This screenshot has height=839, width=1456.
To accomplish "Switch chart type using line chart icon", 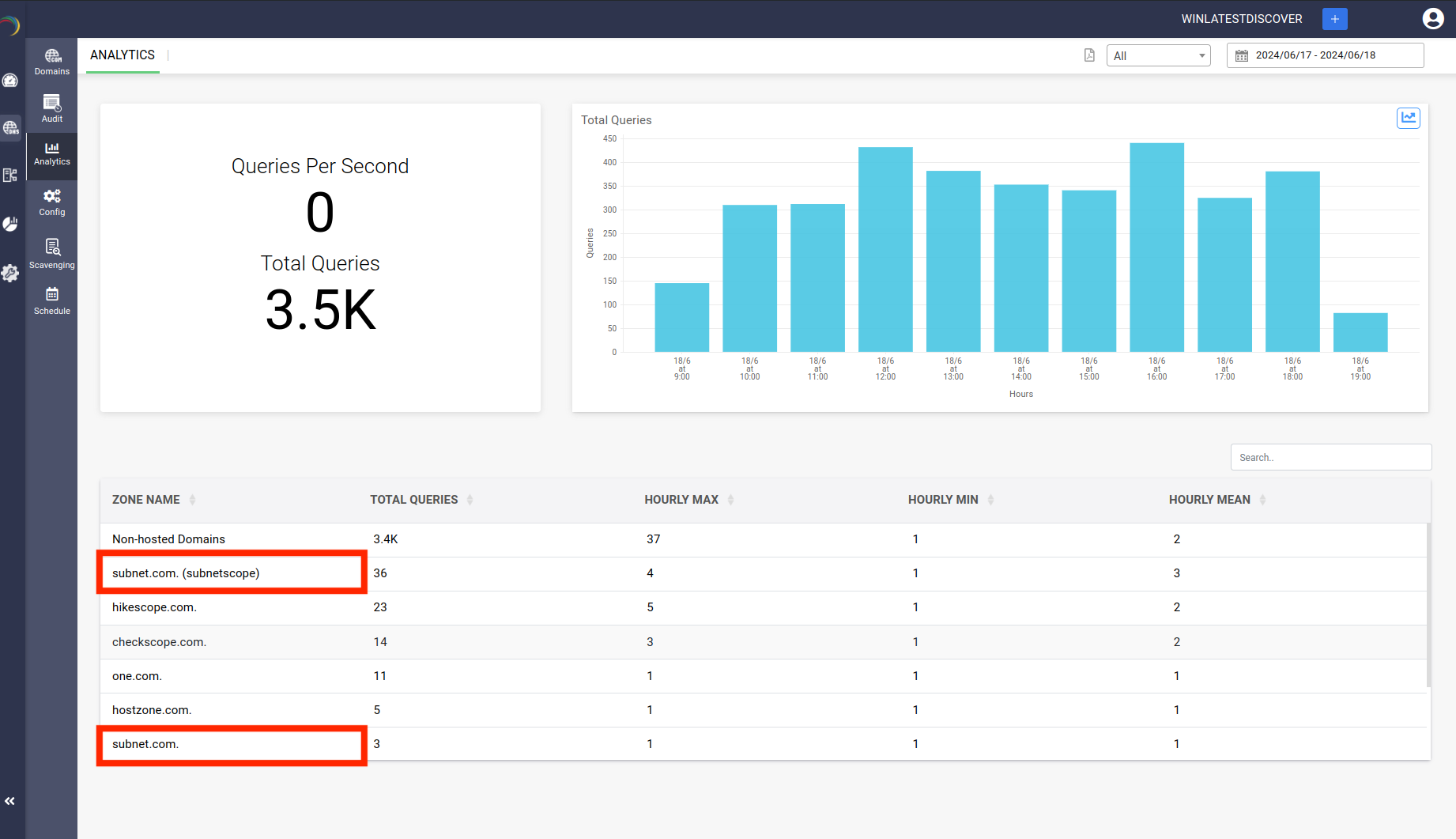I will coord(1408,119).
